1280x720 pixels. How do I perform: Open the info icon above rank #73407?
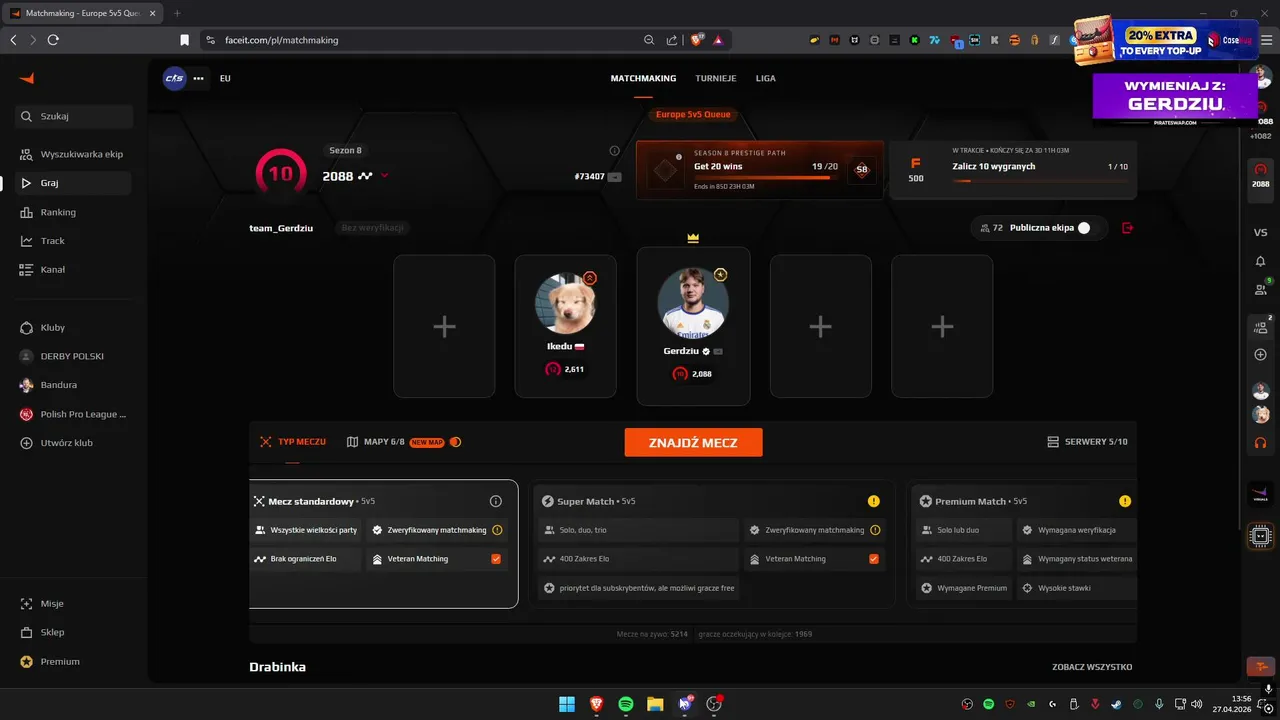(615, 151)
